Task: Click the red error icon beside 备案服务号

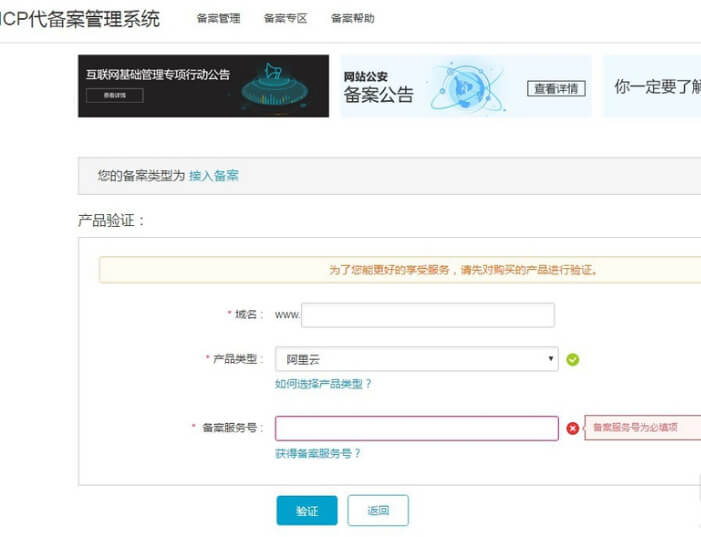Action: point(573,428)
